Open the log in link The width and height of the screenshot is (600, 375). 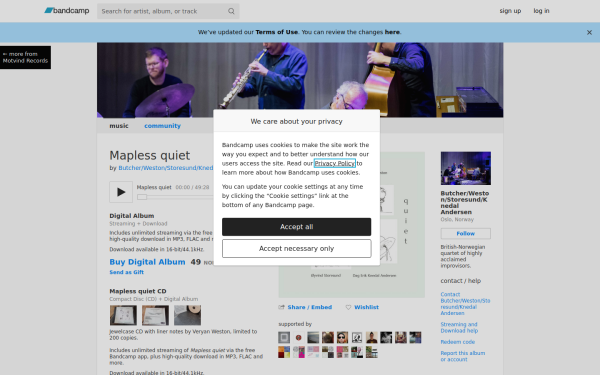click(x=541, y=11)
